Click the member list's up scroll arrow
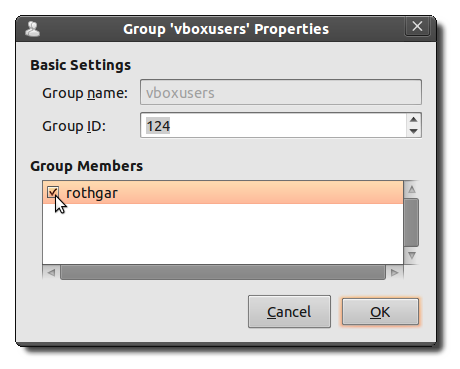The image size is (460, 369). (x=412, y=189)
